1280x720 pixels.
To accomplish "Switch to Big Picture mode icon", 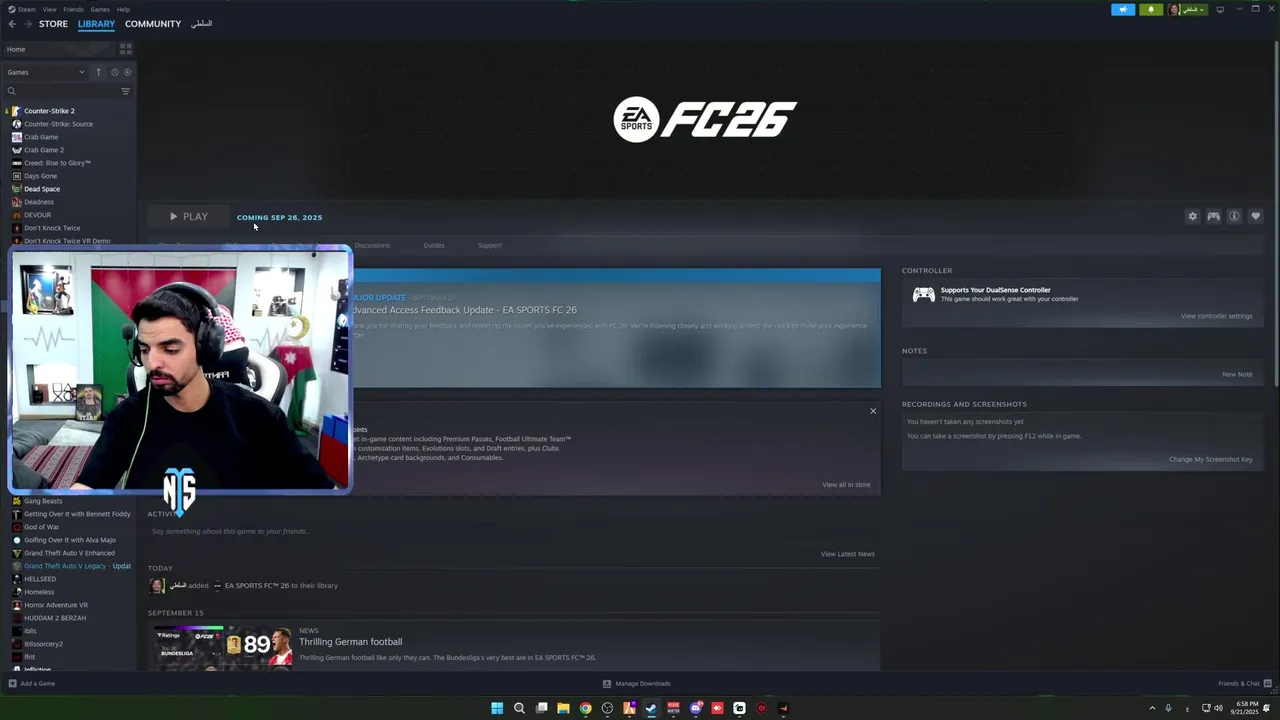I will tap(1220, 9).
